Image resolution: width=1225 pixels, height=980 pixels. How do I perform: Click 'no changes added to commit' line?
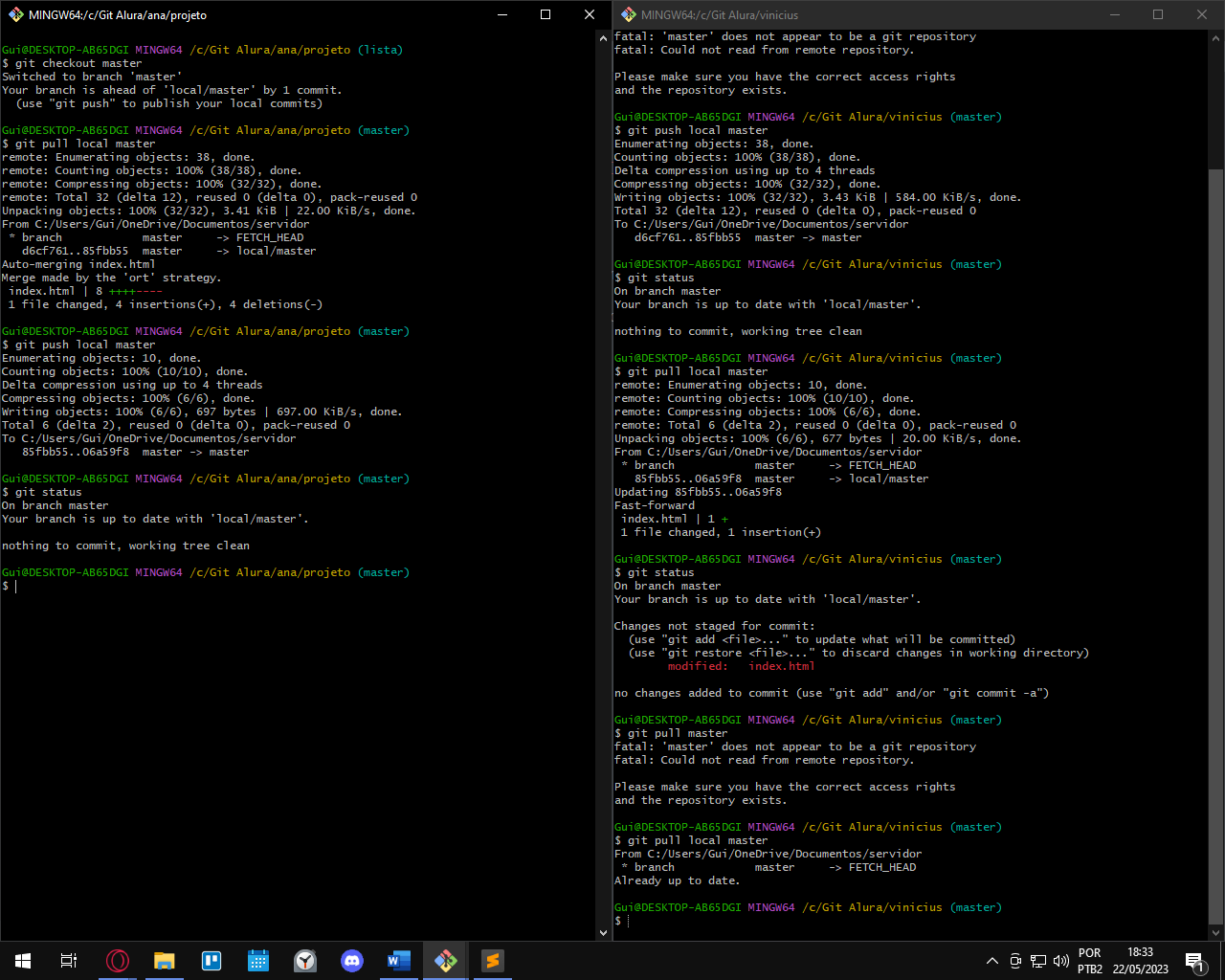[x=832, y=693]
